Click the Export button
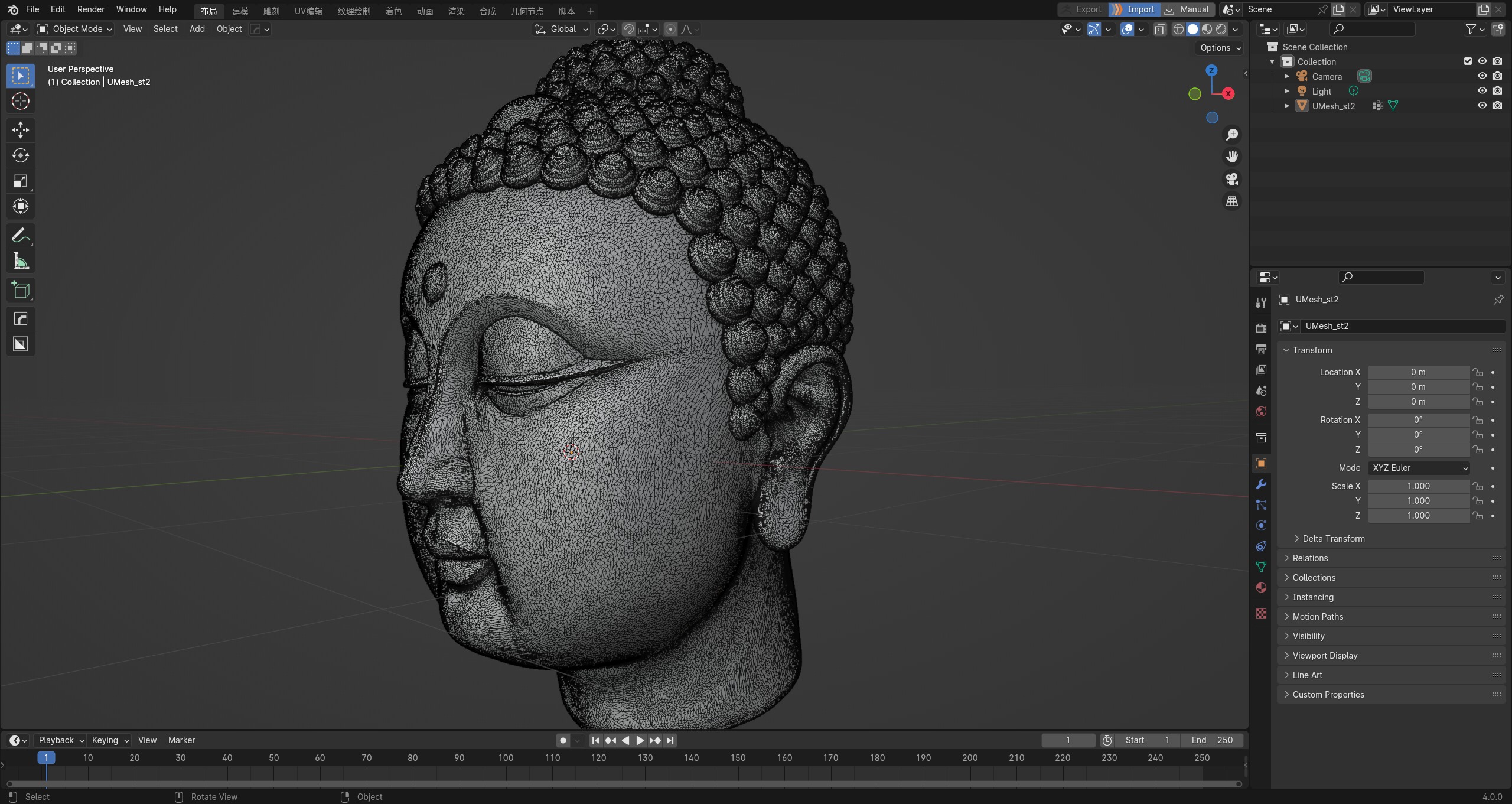 (1082, 9)
